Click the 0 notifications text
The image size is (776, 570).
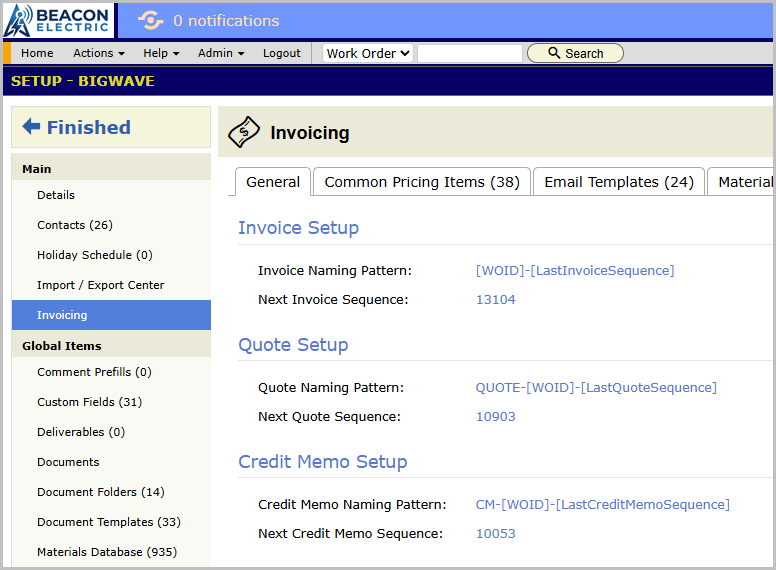226,21
